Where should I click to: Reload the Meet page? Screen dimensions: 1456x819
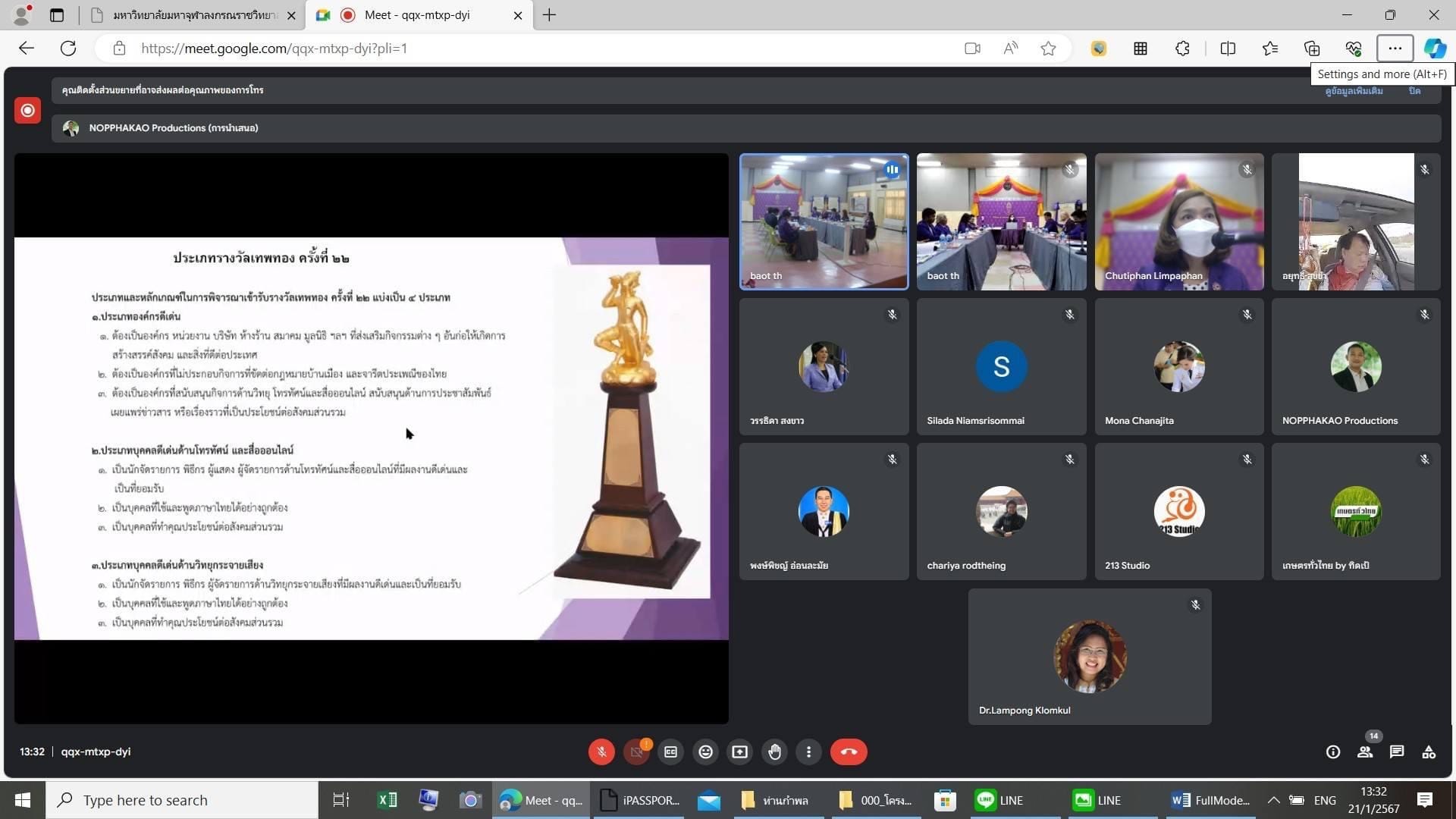pyautogui.click(x=68, y=49)
